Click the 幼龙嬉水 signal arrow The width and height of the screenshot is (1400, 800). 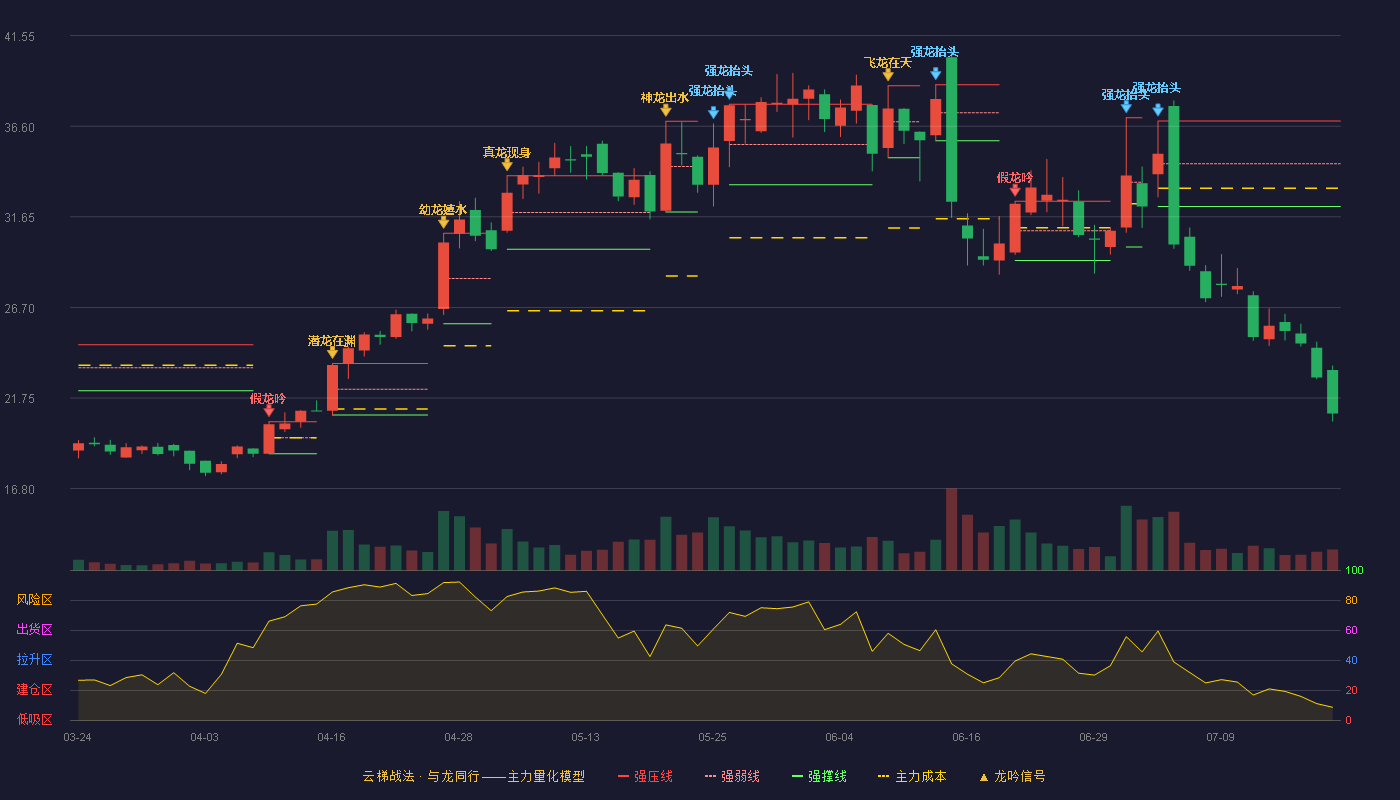click(x=443, y=222)
